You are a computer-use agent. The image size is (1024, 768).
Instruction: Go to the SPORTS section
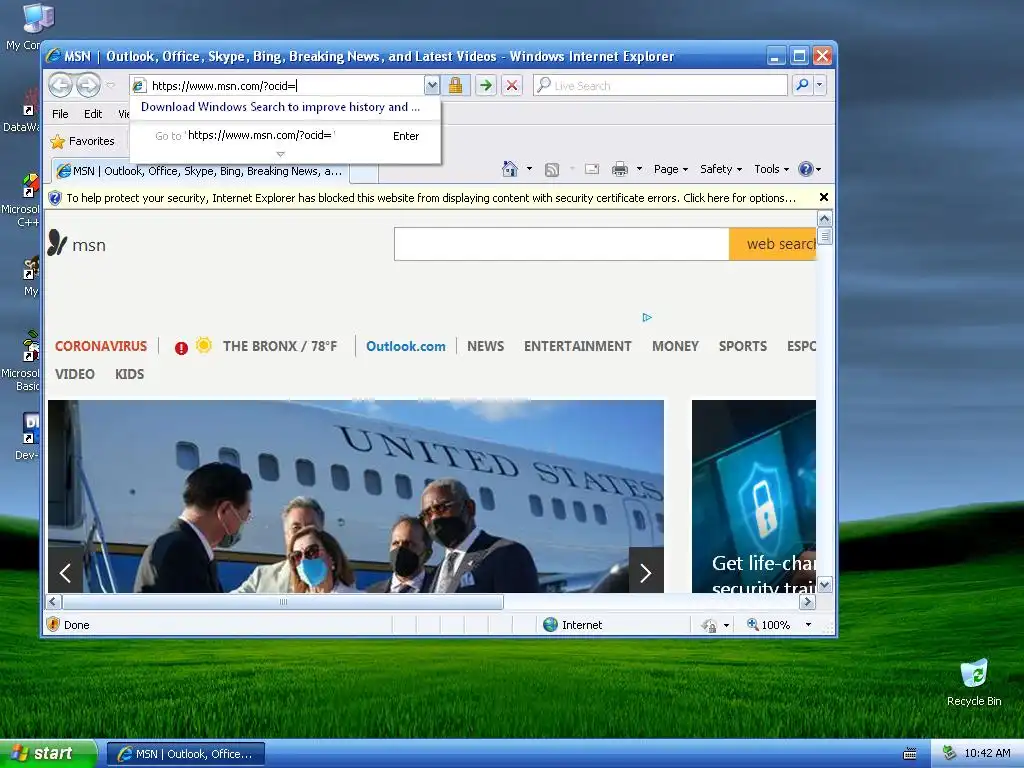tap(743, 346)
